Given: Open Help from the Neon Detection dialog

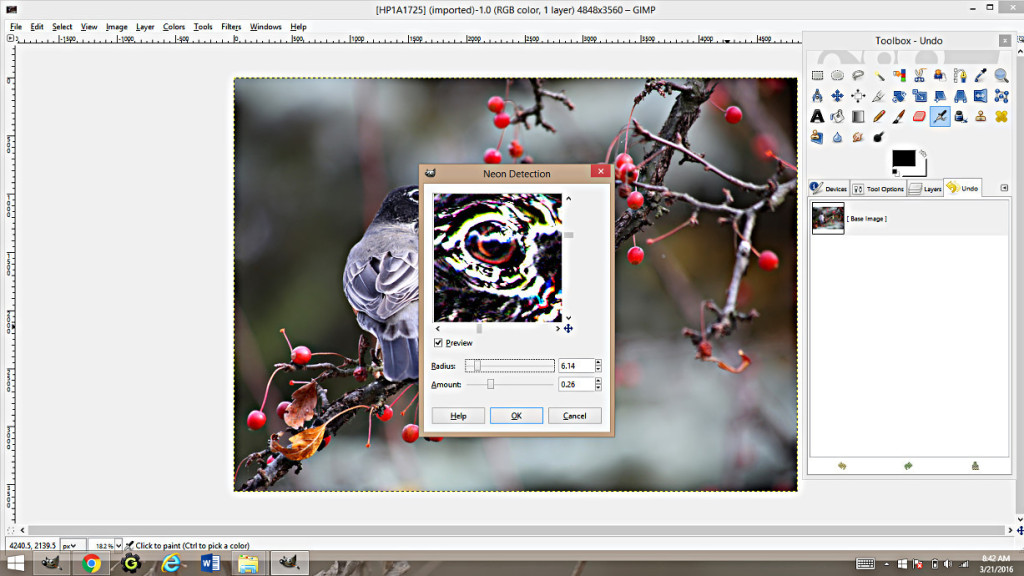Looking at the screenshot, I should point(457,415).
